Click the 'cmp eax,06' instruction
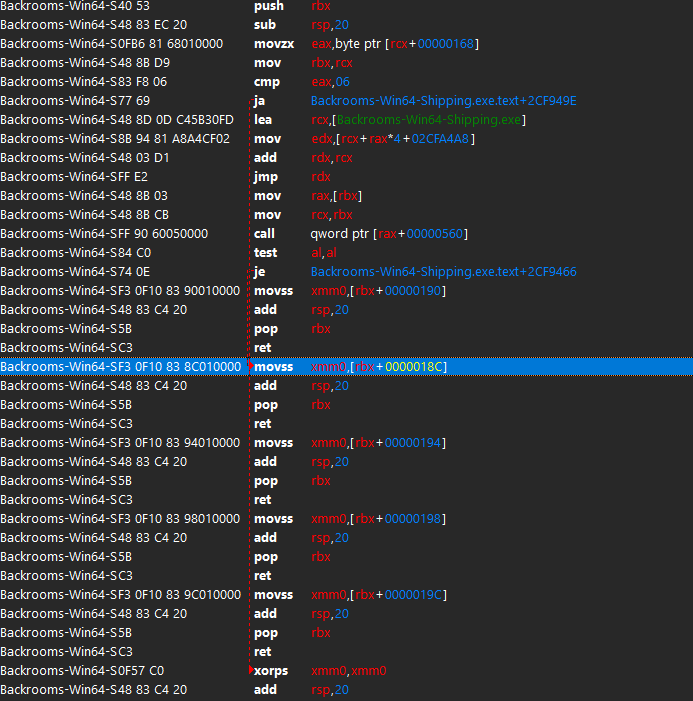 (x=346, y=82)
